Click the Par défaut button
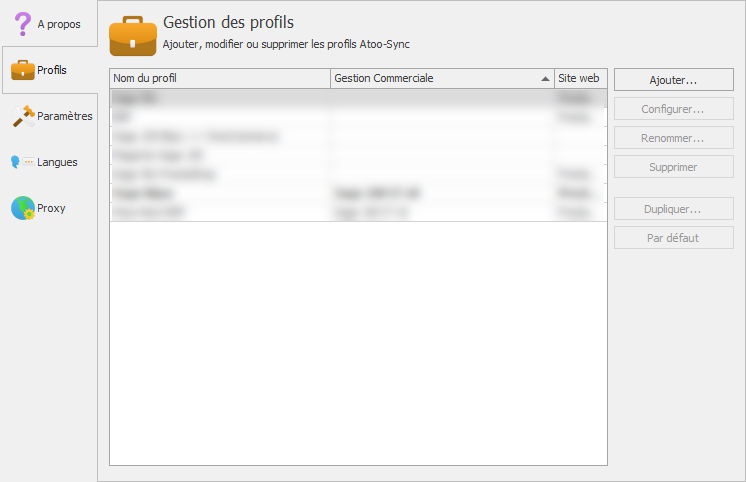Screen dimensions: 746x482 673,238
